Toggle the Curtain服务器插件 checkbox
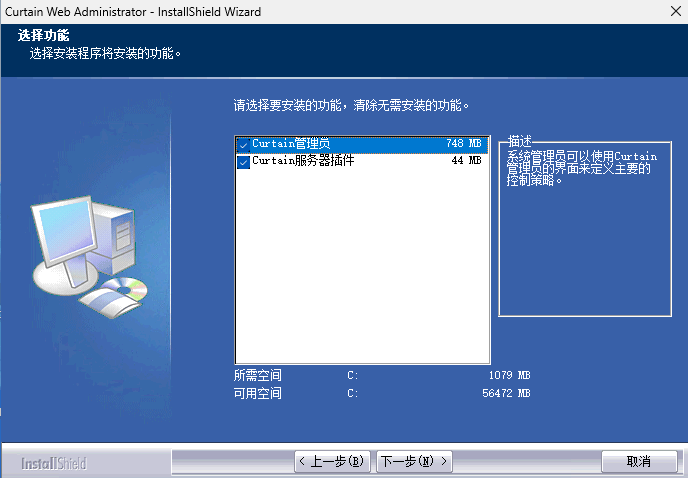The width and height of the screenshot is (688, 478). [x=244, y=162]
